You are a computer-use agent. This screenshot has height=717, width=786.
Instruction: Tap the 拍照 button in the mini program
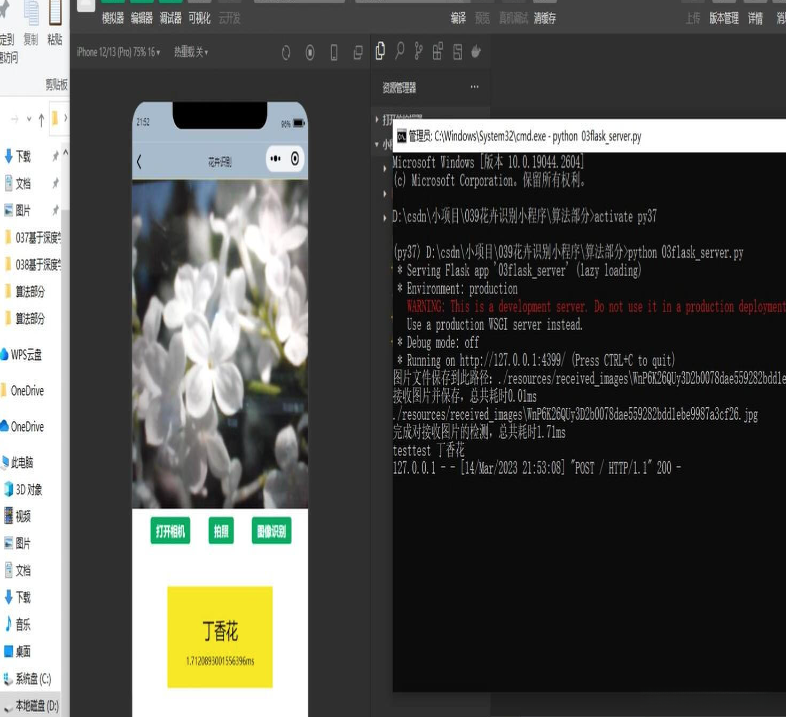click(x=221, y=531)
